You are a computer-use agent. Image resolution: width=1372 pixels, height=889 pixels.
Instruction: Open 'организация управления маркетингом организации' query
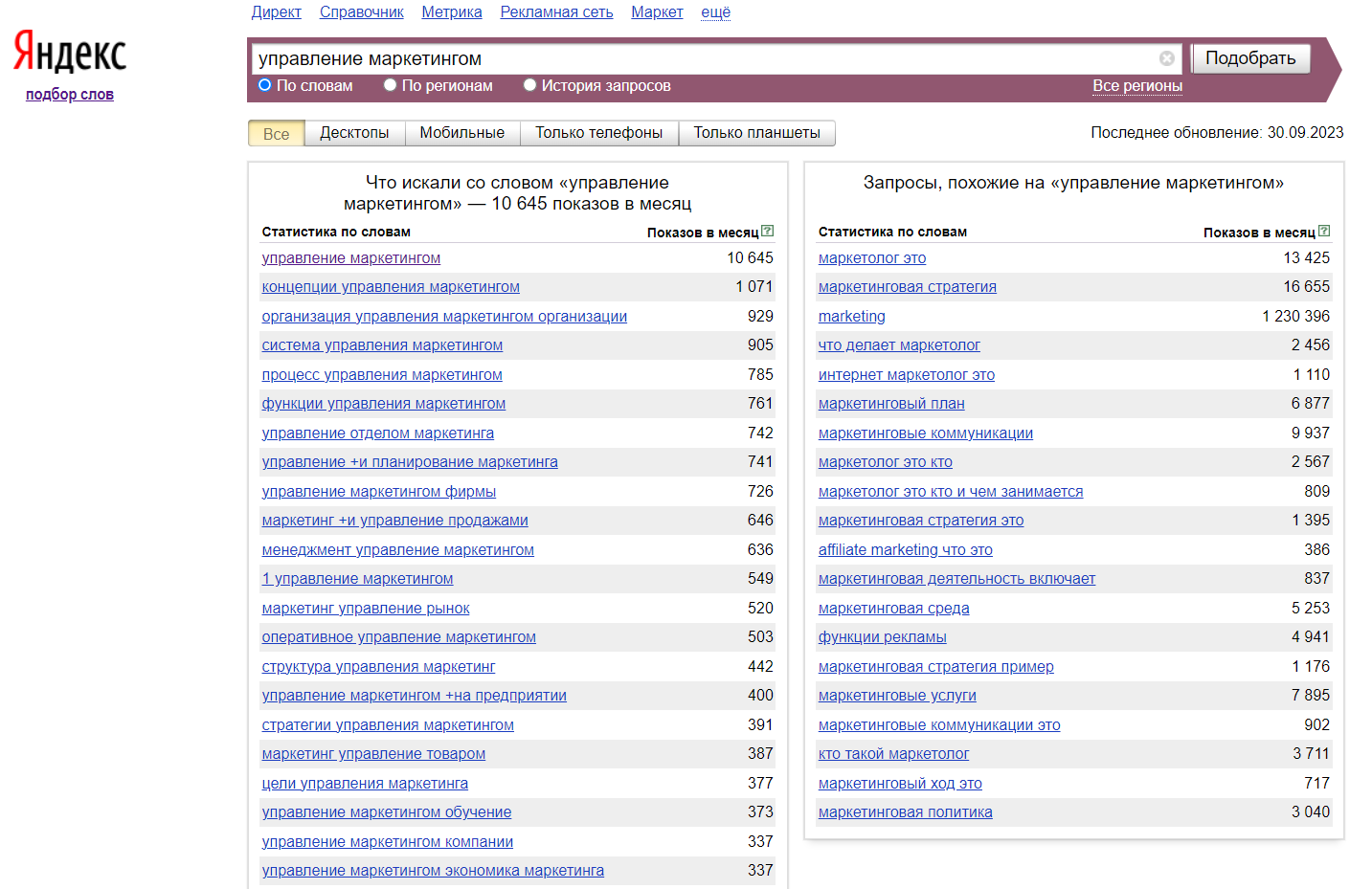click(x=444, y=316)
